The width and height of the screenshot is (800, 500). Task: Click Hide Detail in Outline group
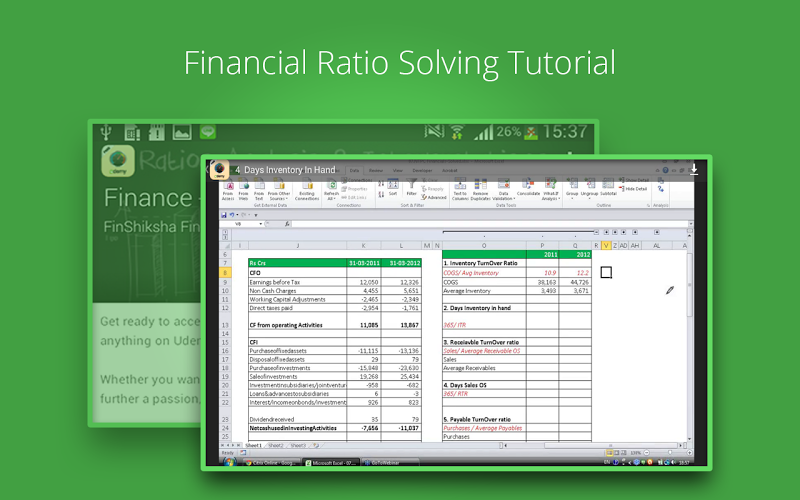tap(633, 189)
